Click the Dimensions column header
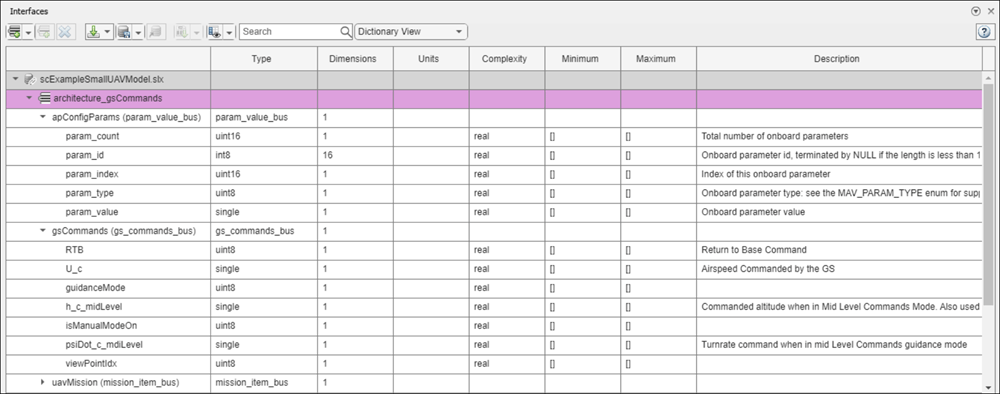Viewport: 1000px width, 394px height. click(x=355, y=59)
